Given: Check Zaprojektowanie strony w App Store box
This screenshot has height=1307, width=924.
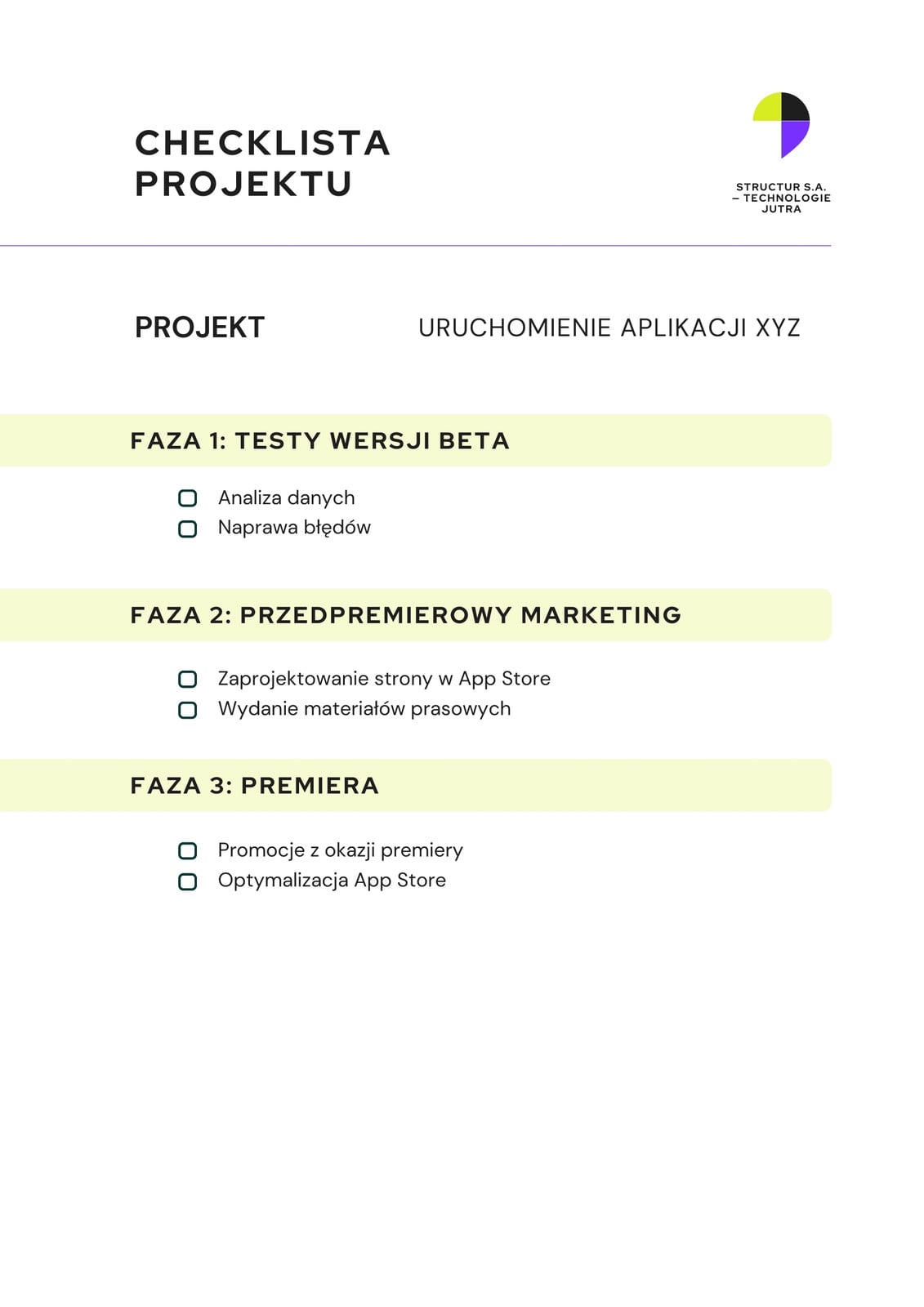Looking at the screenshot, I should [187, 680].
